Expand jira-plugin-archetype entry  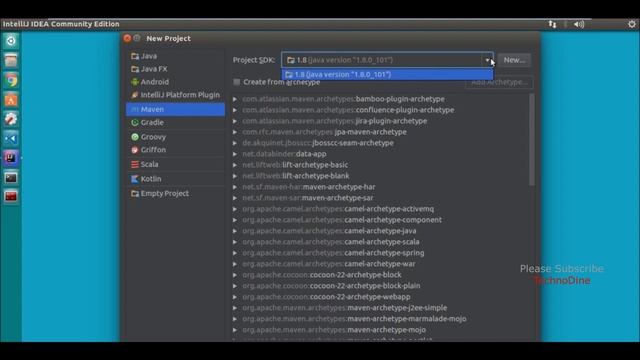(235, 121)
